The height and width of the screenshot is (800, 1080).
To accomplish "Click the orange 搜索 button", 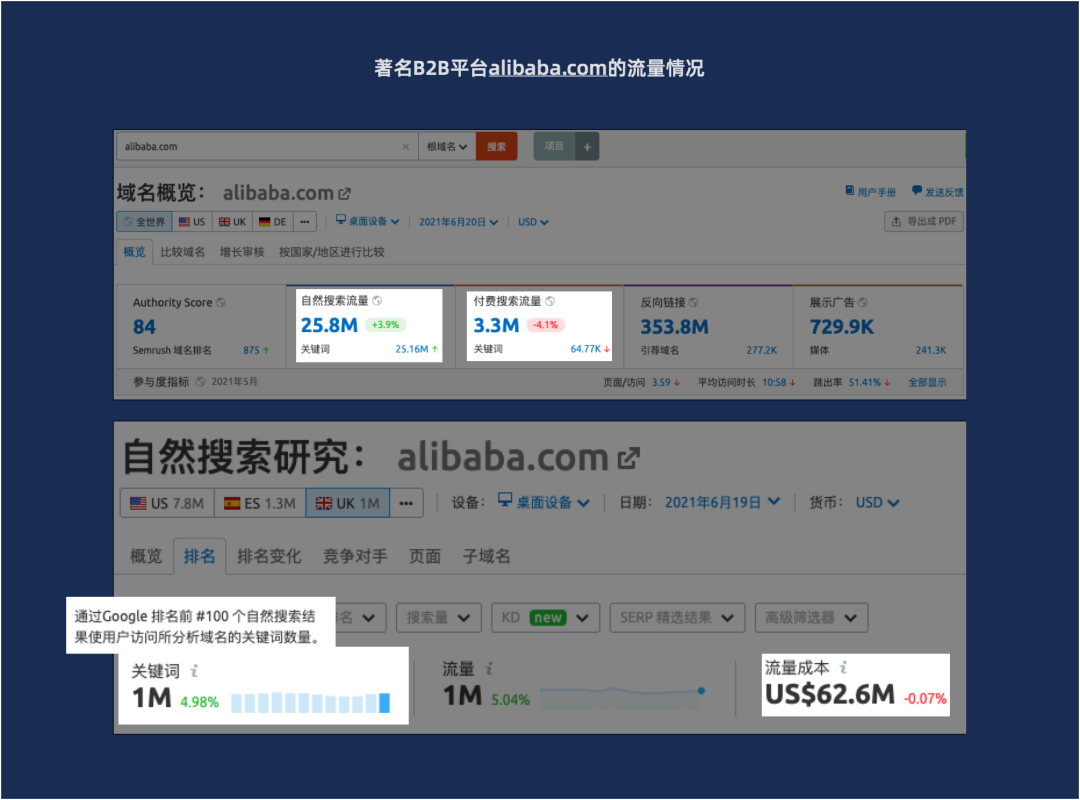I will tap(497, 147).
